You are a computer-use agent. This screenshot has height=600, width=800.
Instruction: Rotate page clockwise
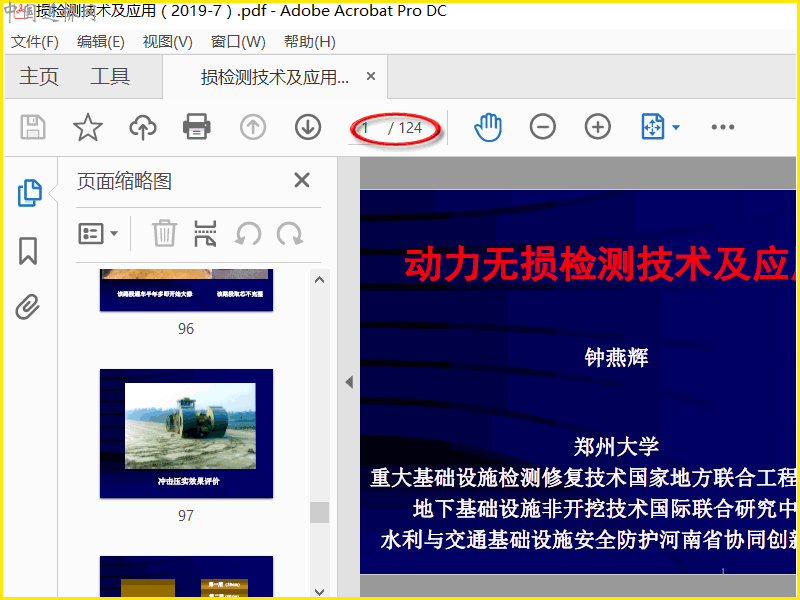(290, 234)
